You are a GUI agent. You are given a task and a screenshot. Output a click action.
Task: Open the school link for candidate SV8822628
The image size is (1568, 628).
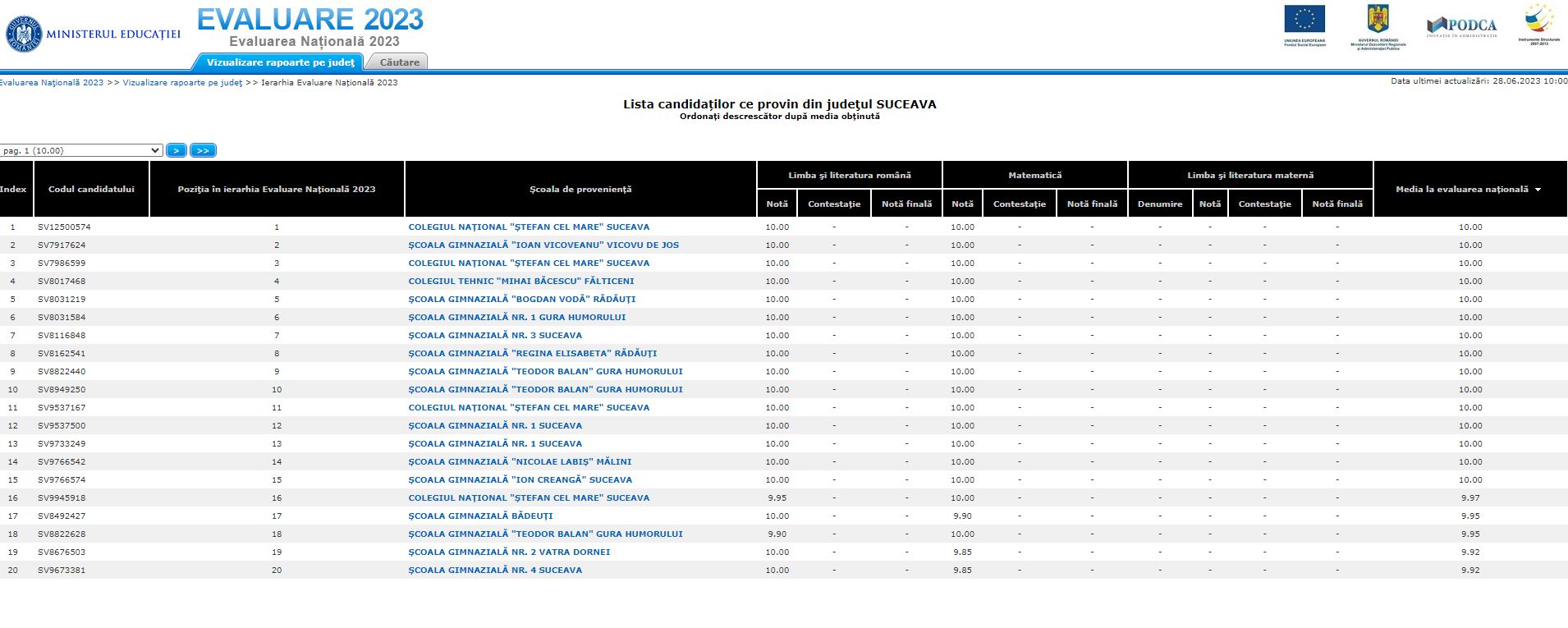tap(546, 534)
